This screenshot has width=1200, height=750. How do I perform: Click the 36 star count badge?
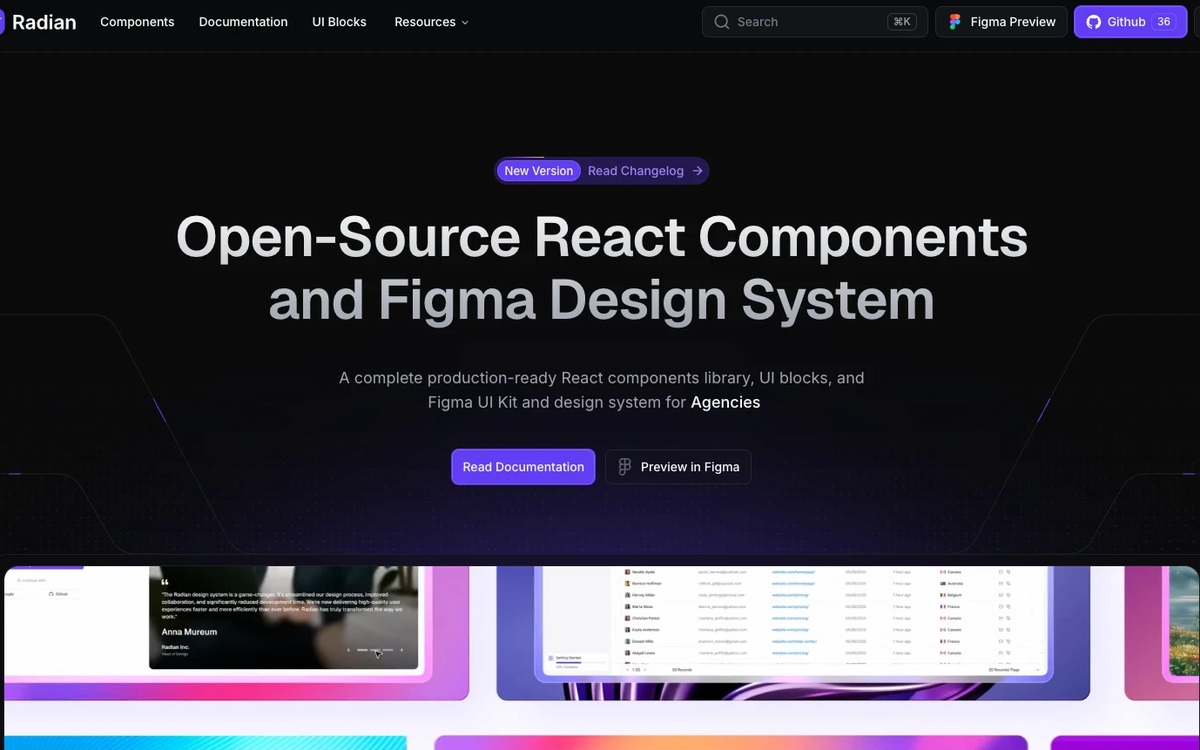(x=1164, y=22)
